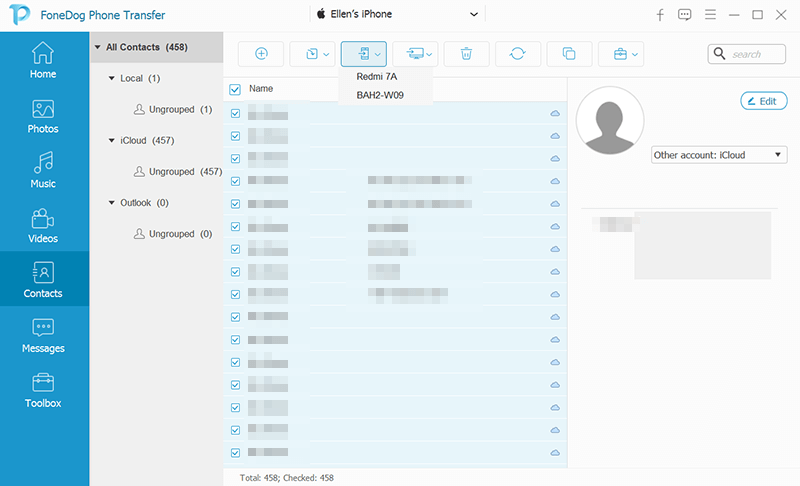
Task: Uncheck the fourth contact row checkbox
Action: 235,181
